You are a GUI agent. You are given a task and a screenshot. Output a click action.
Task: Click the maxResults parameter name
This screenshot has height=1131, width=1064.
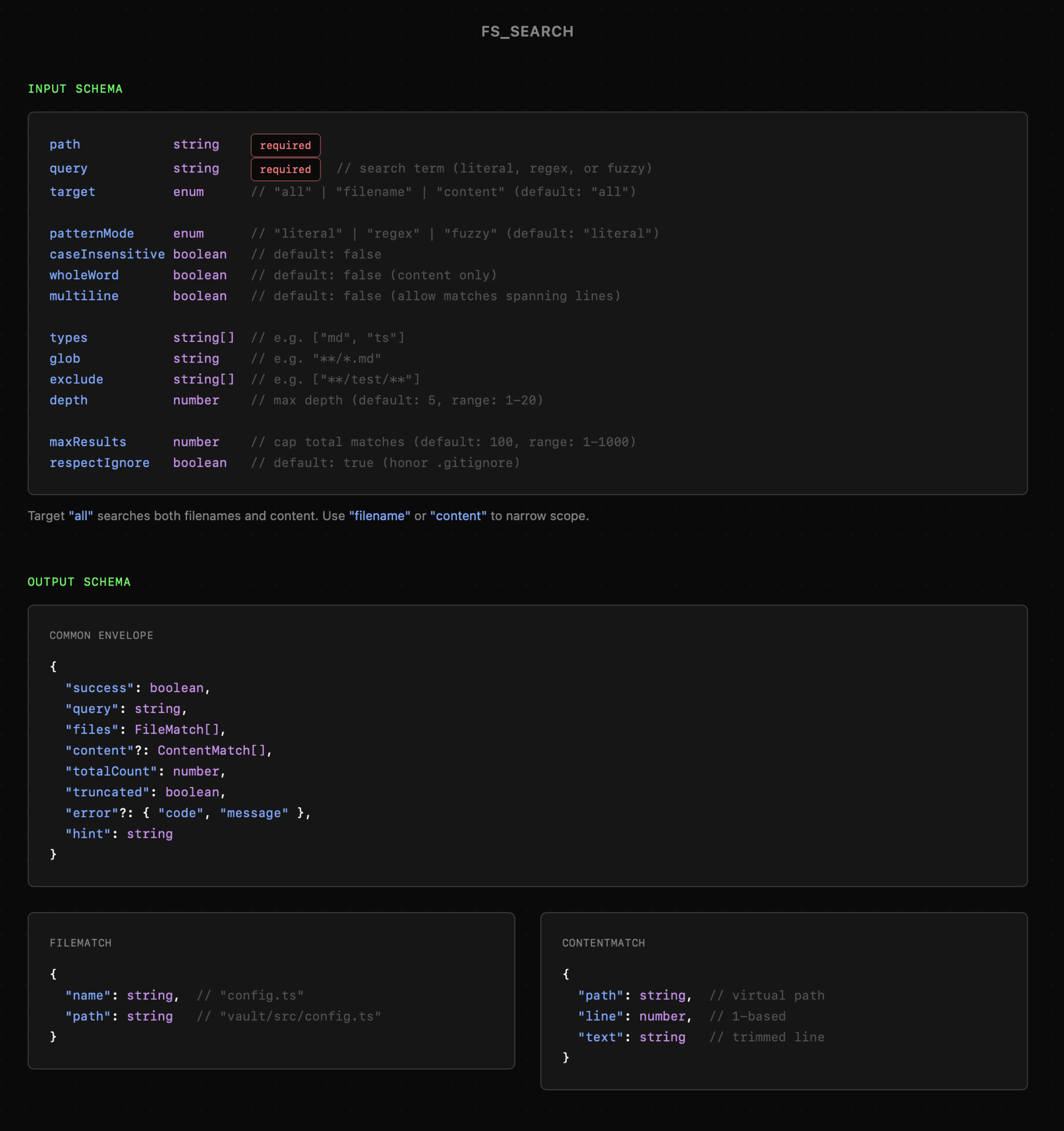88,442
